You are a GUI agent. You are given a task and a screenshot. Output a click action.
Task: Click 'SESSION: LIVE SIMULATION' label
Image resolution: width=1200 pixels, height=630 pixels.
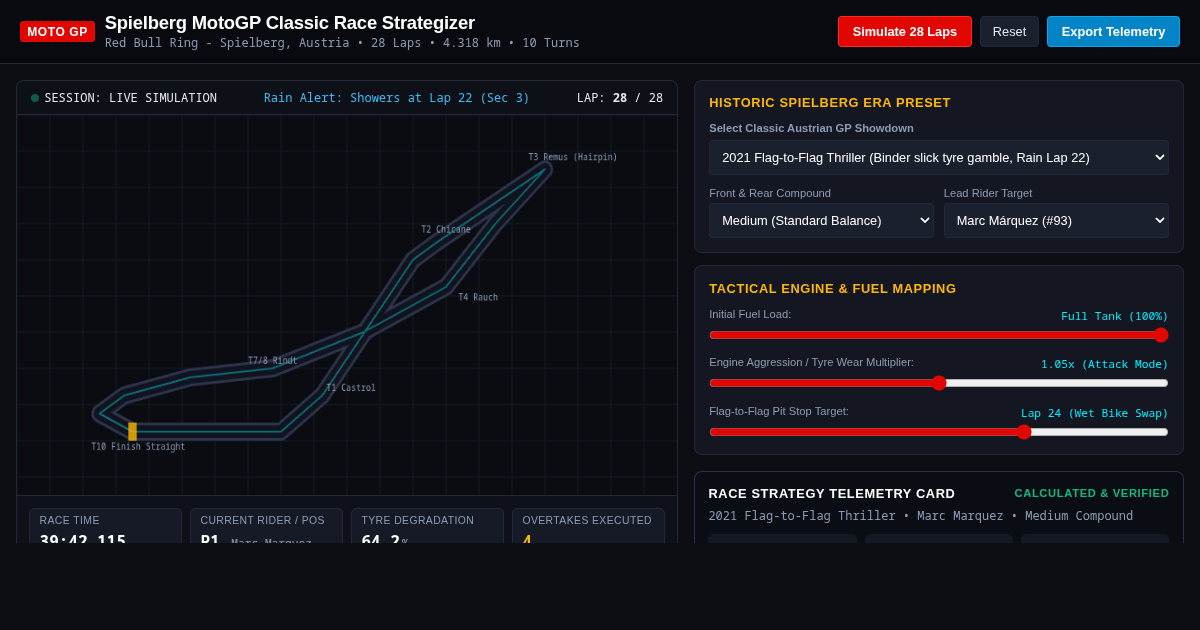point(130,98)
